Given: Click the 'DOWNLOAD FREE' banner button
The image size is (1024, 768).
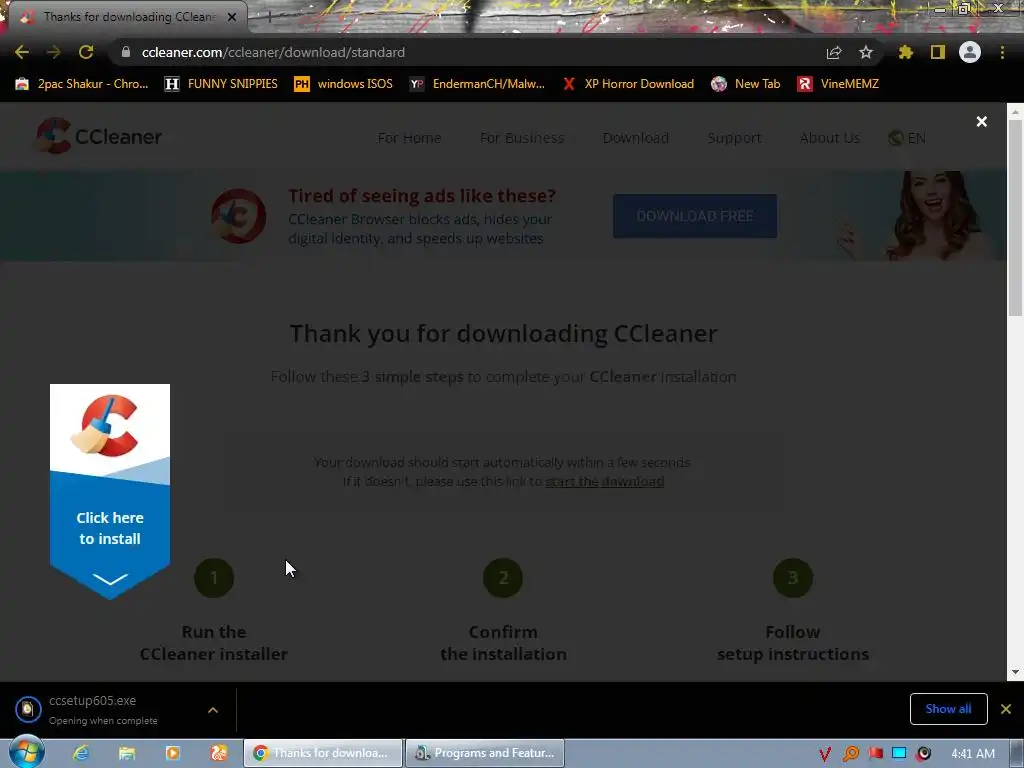Looking at the screenshot, I should pos(695,216).
